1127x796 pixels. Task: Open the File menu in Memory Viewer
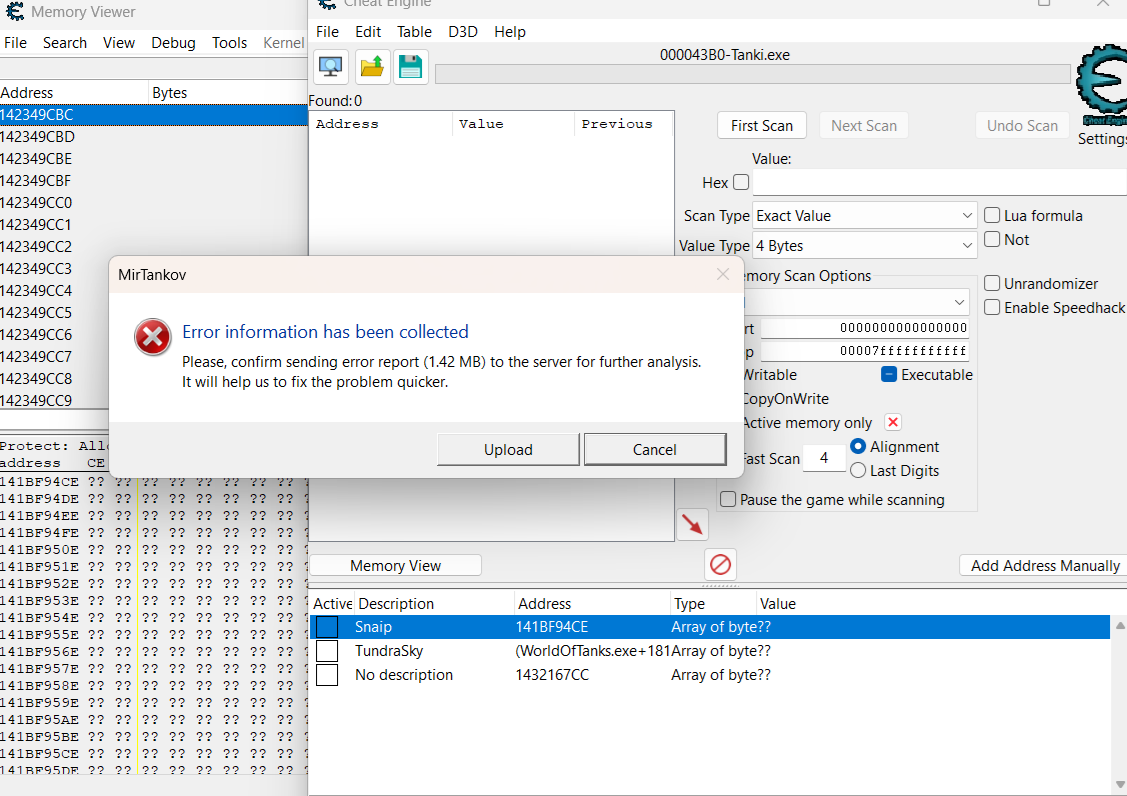coord(15,42)
